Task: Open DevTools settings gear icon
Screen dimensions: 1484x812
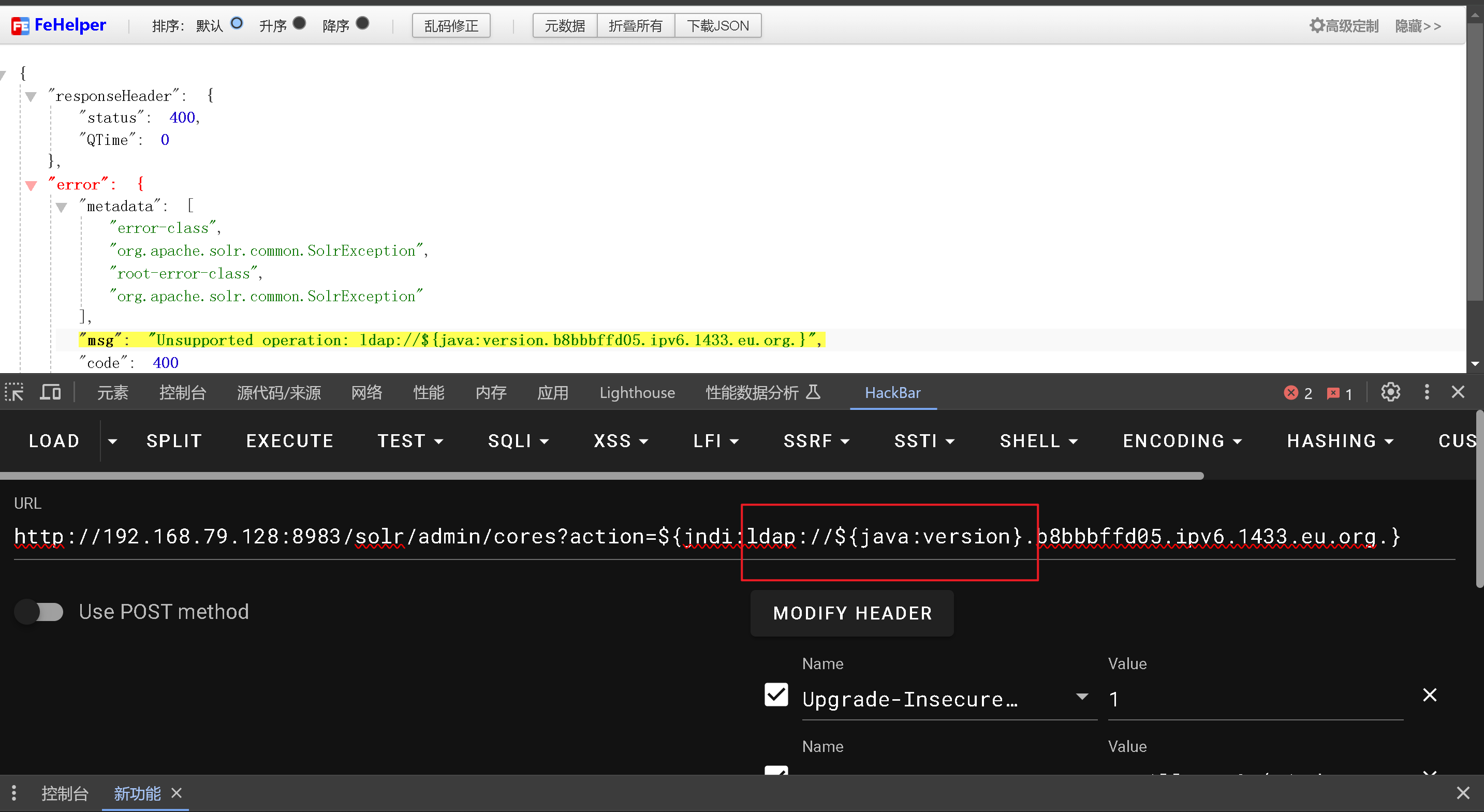Action: coord(1390,392)
